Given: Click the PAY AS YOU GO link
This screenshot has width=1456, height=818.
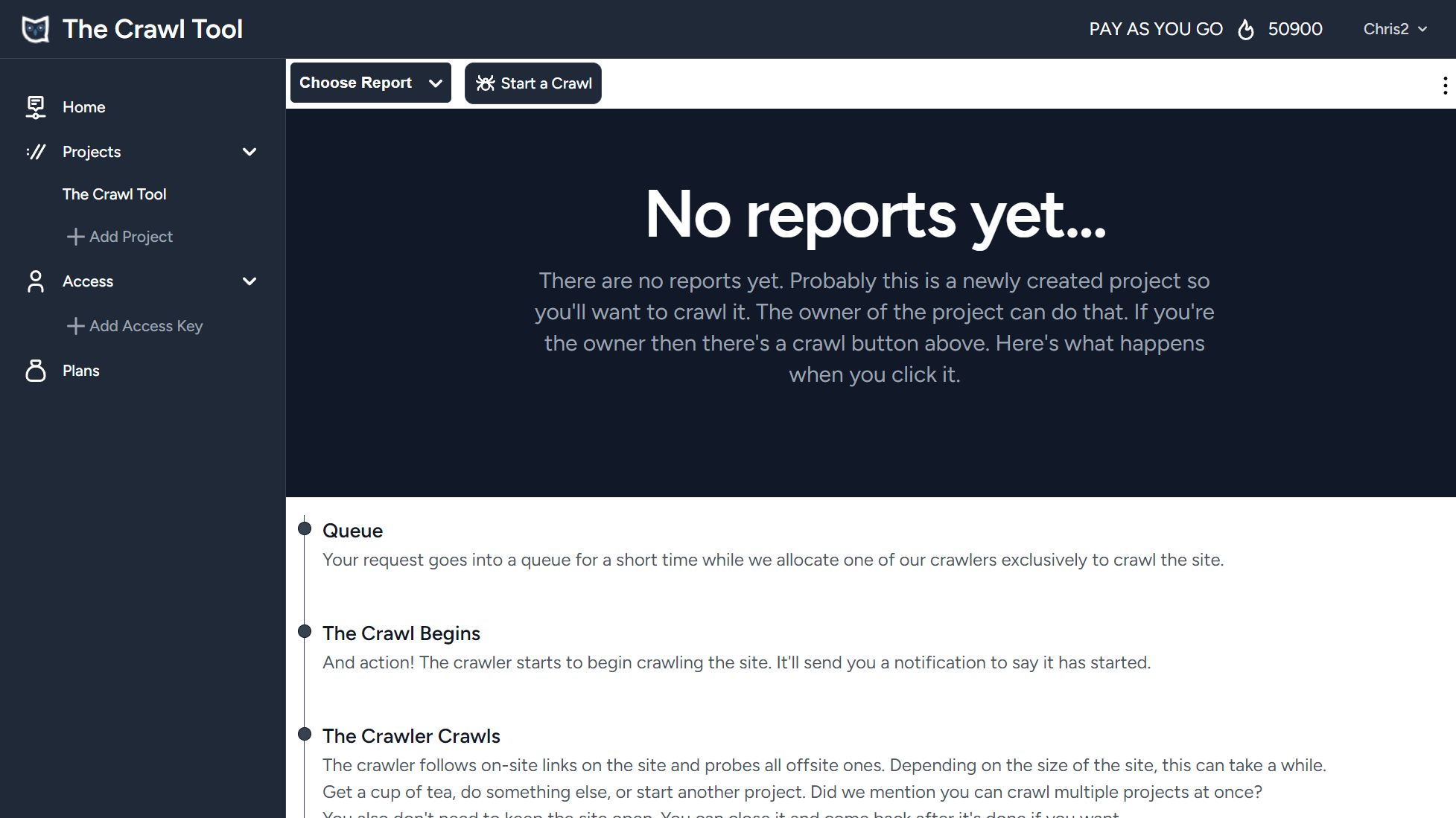Looking at the screenshot, I should 1155,29.
